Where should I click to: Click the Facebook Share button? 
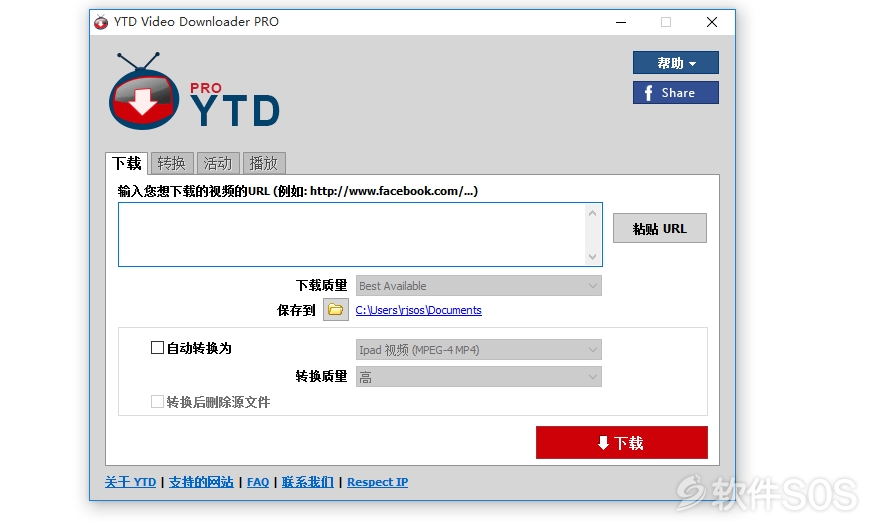(675, 93)
